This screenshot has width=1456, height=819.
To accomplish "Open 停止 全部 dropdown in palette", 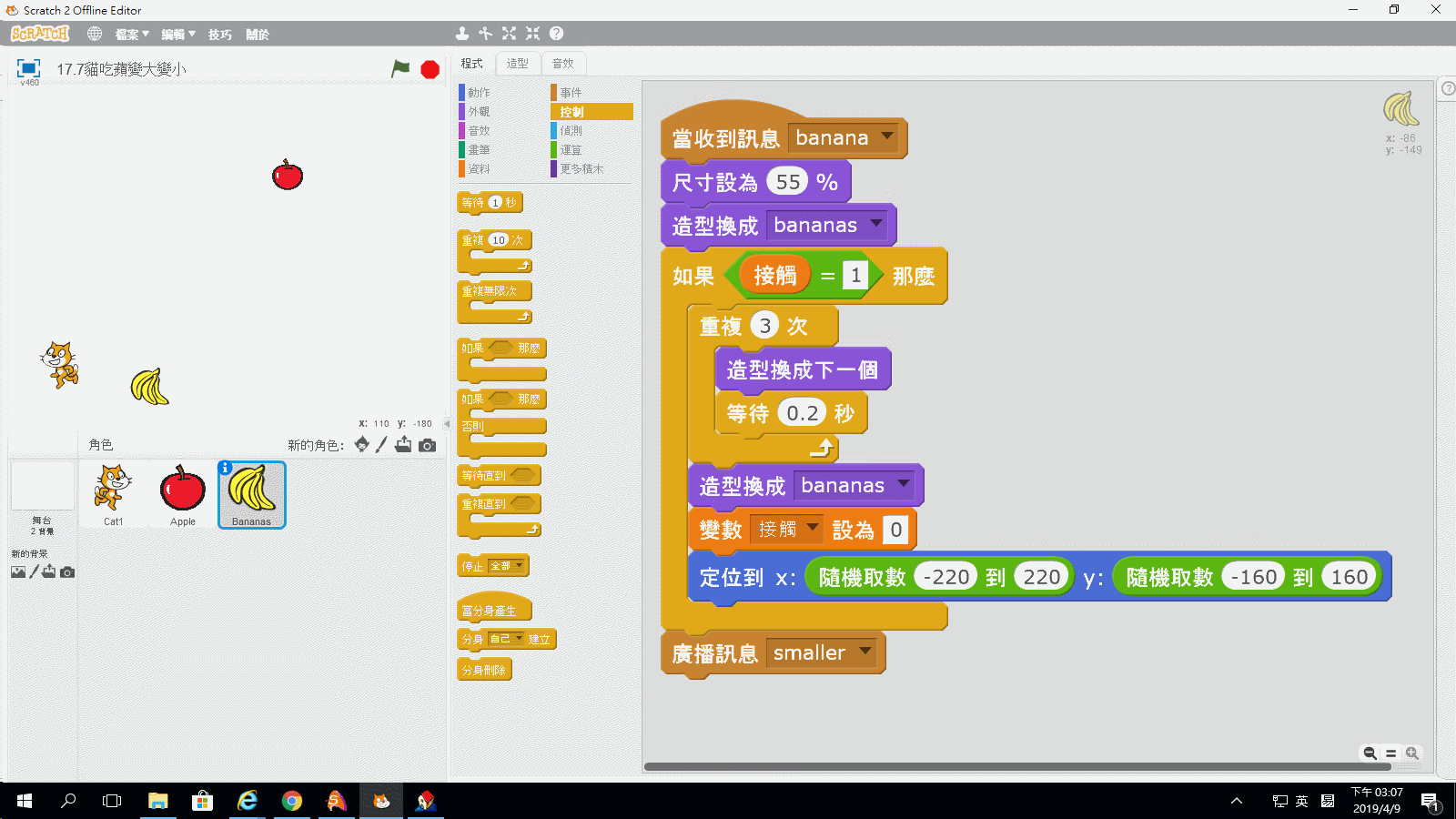I will [507, 566].
